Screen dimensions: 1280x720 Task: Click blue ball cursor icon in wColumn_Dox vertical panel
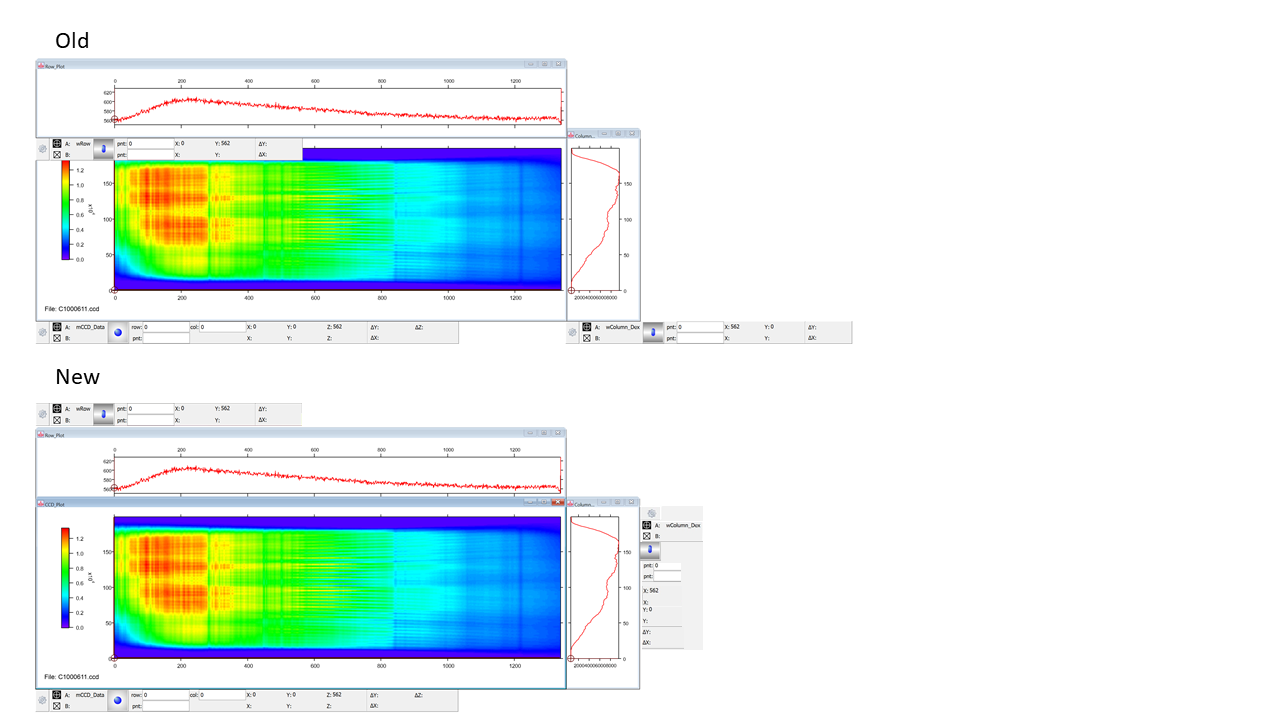click(x=649, y=550)
